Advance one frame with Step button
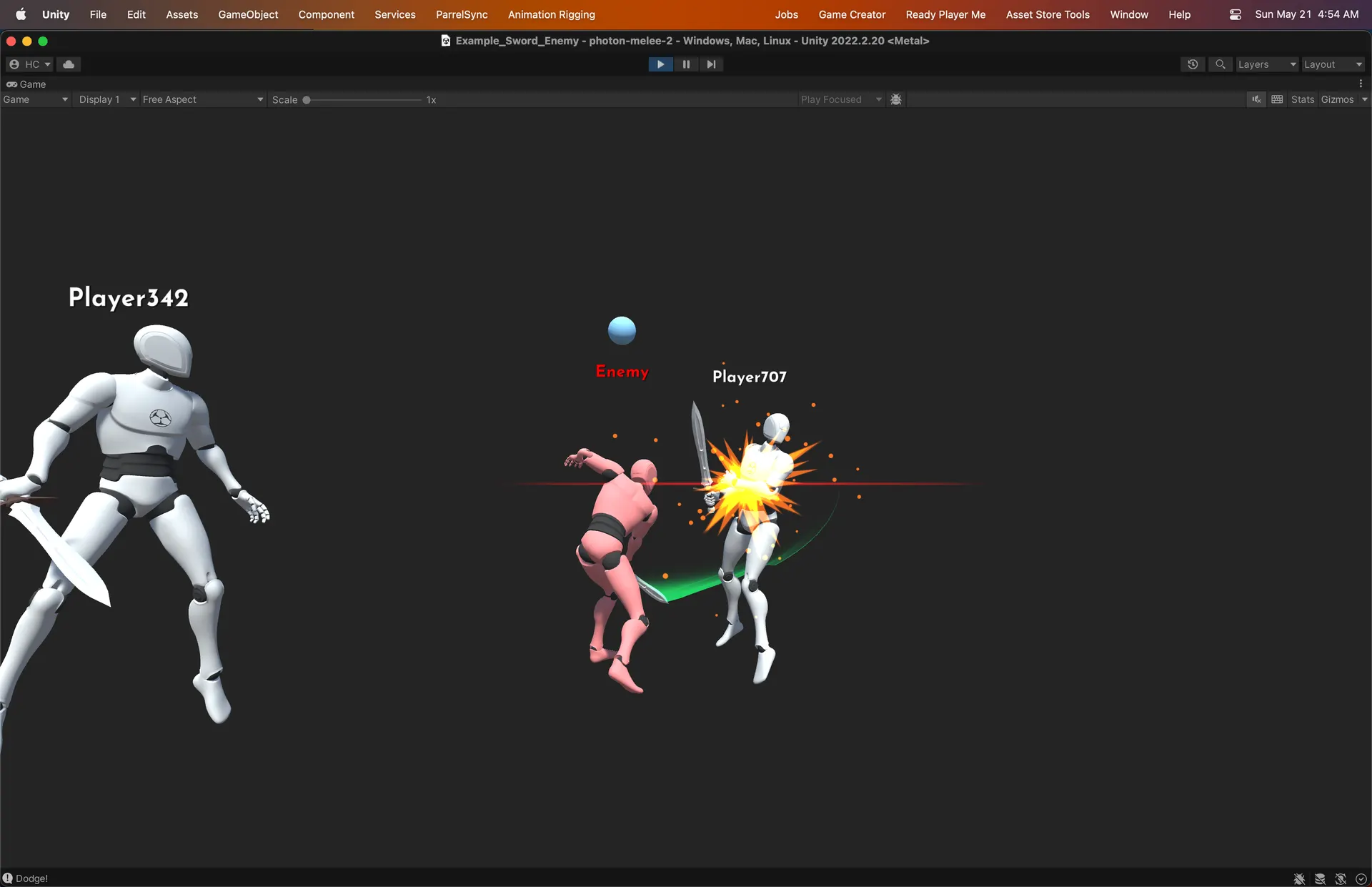The height and width of the screenshot is (887, 1372). [711, 64]
